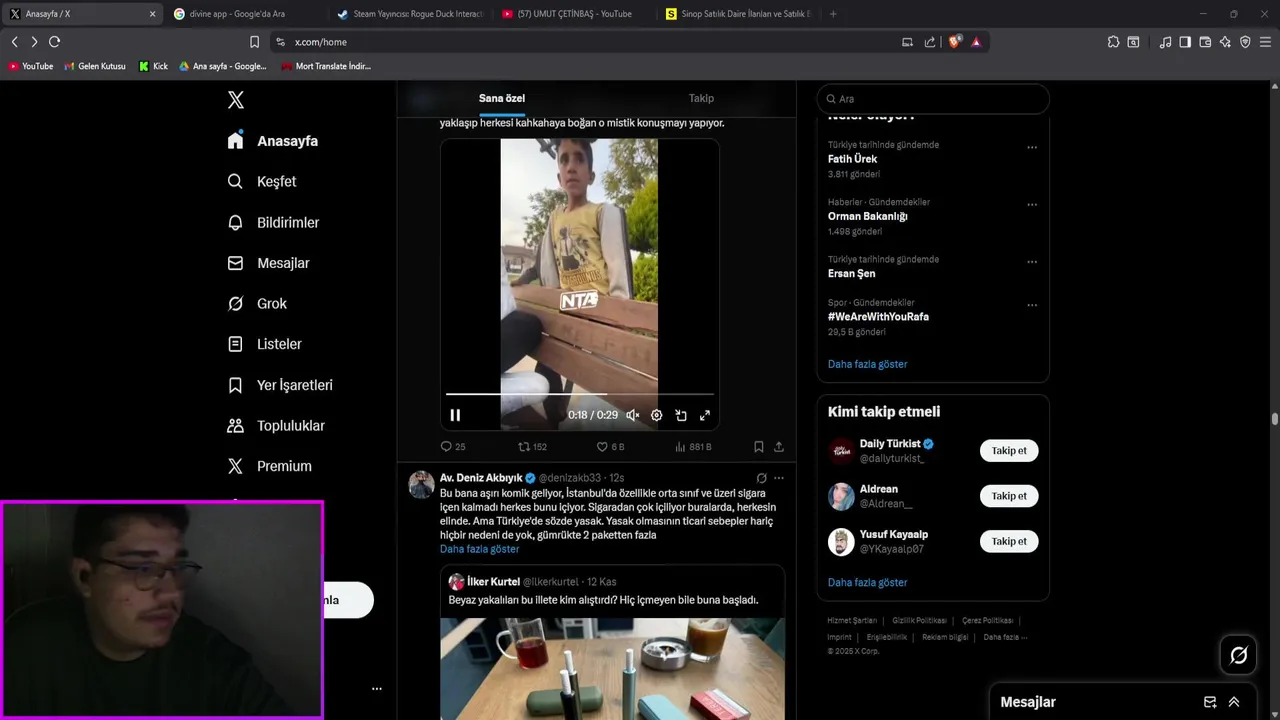The width and height of the screenshot is (1280, 720).
Task: Open Keşfet from the sidebar
Action: [261, 181]
